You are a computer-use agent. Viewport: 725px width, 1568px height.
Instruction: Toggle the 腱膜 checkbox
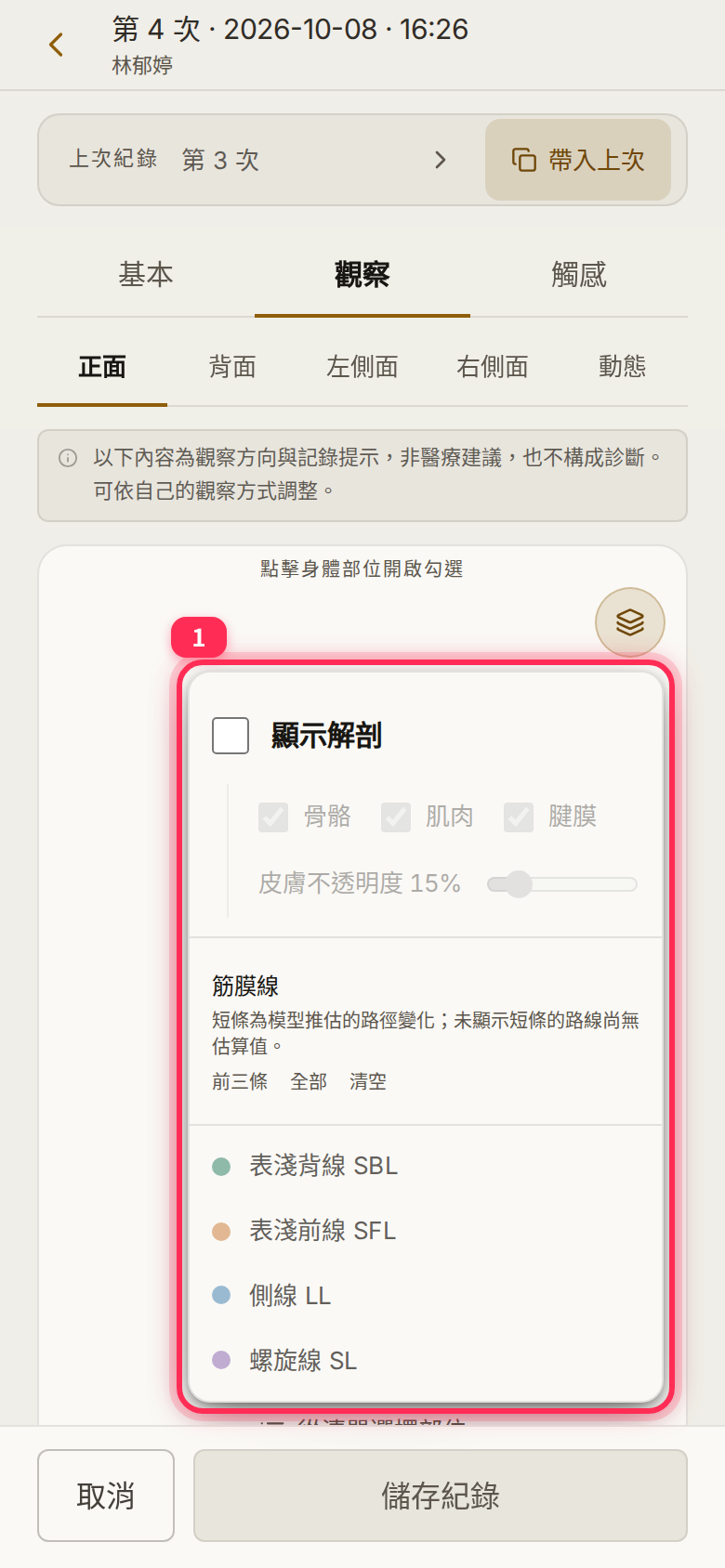pos(519,817)
